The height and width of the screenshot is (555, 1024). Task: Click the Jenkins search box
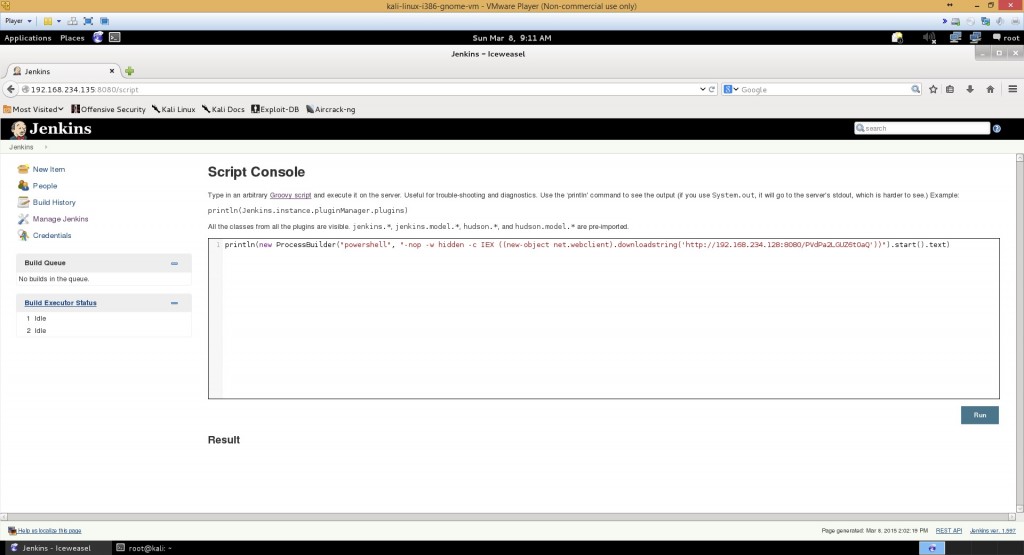click(922, 129)
